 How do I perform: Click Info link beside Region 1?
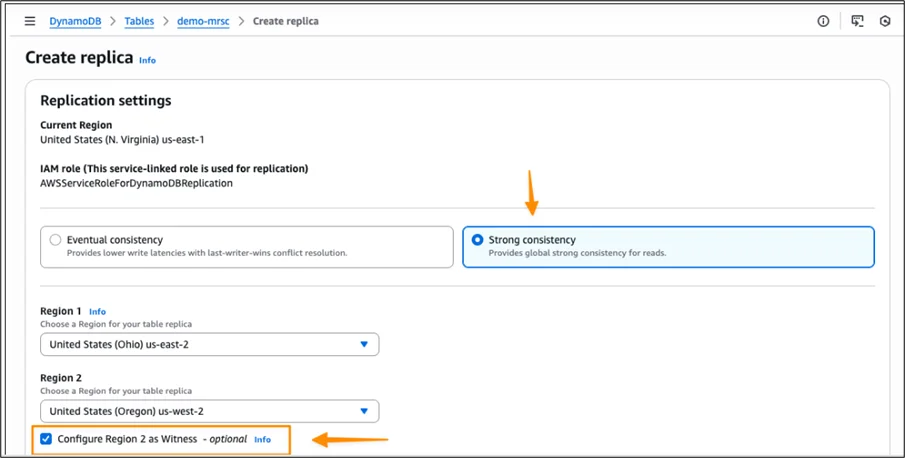coord(98,311)
